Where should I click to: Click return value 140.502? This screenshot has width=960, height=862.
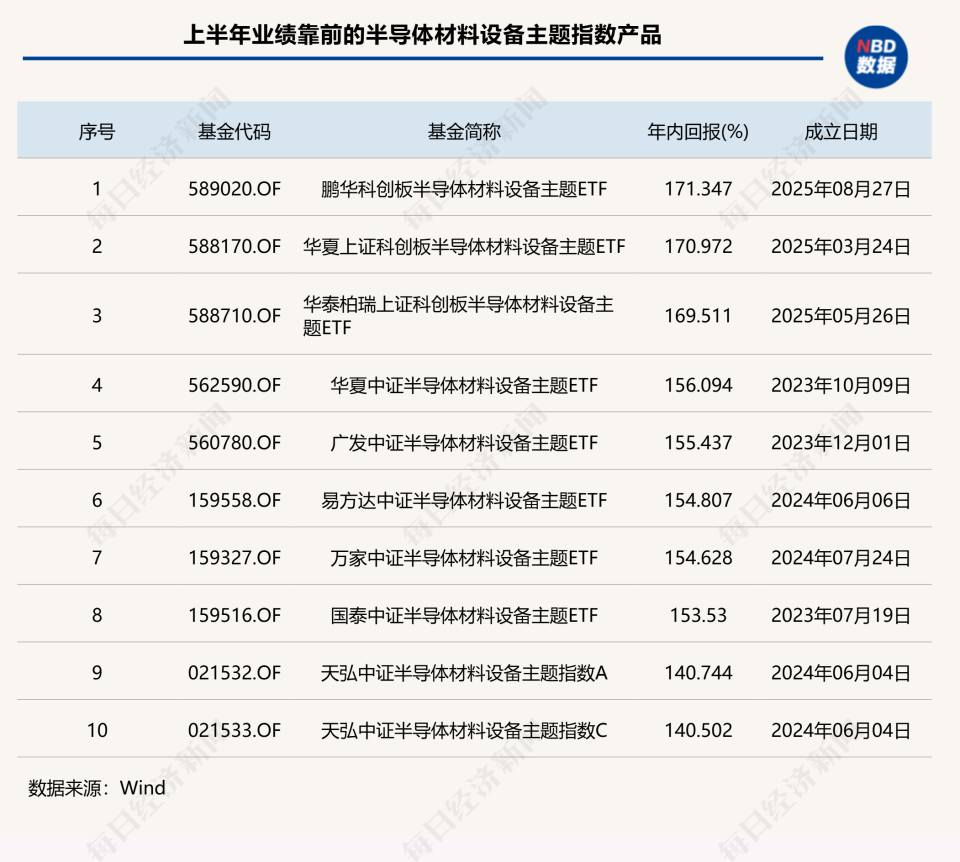698,730
